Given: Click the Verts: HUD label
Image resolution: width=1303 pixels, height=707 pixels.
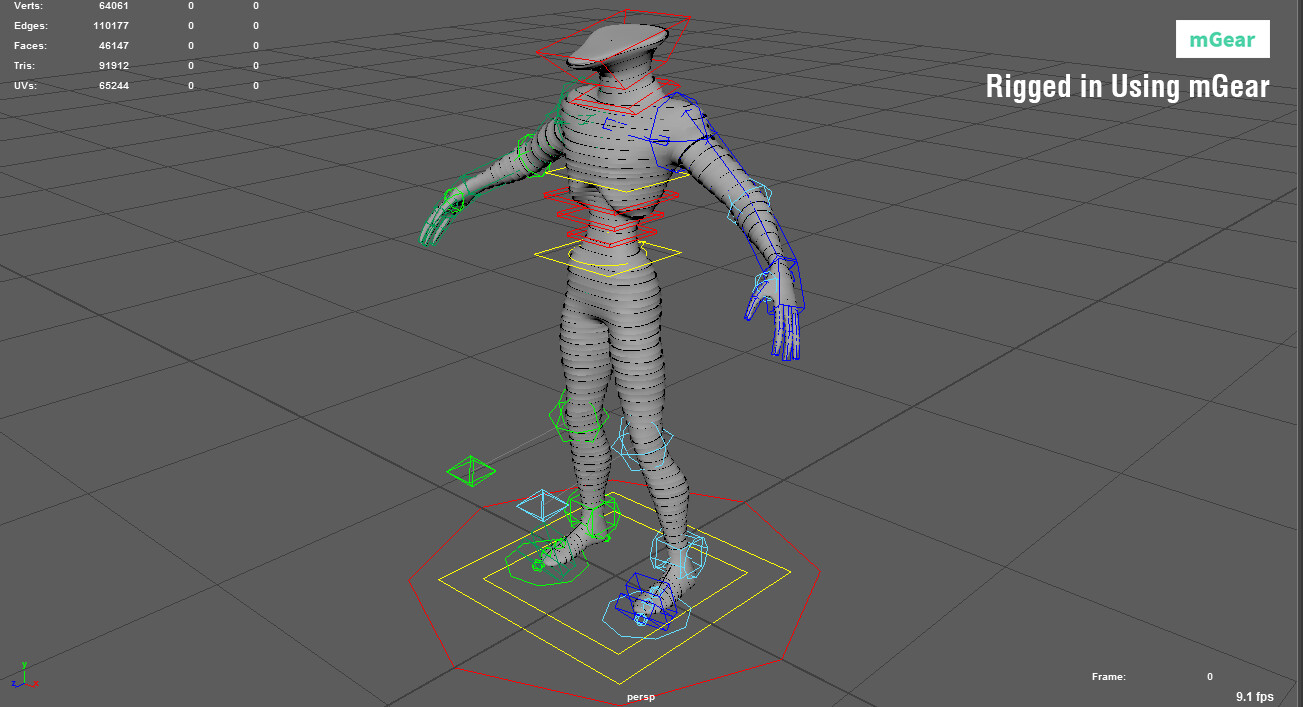Looking at the screenshot, I should (28, 6).
